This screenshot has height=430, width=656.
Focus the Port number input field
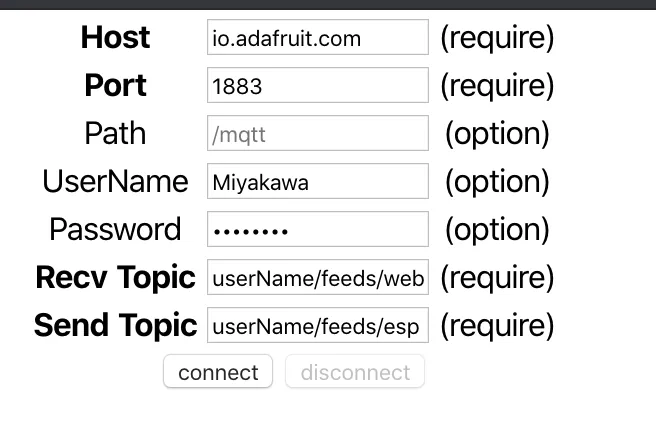tap(317, 86)
